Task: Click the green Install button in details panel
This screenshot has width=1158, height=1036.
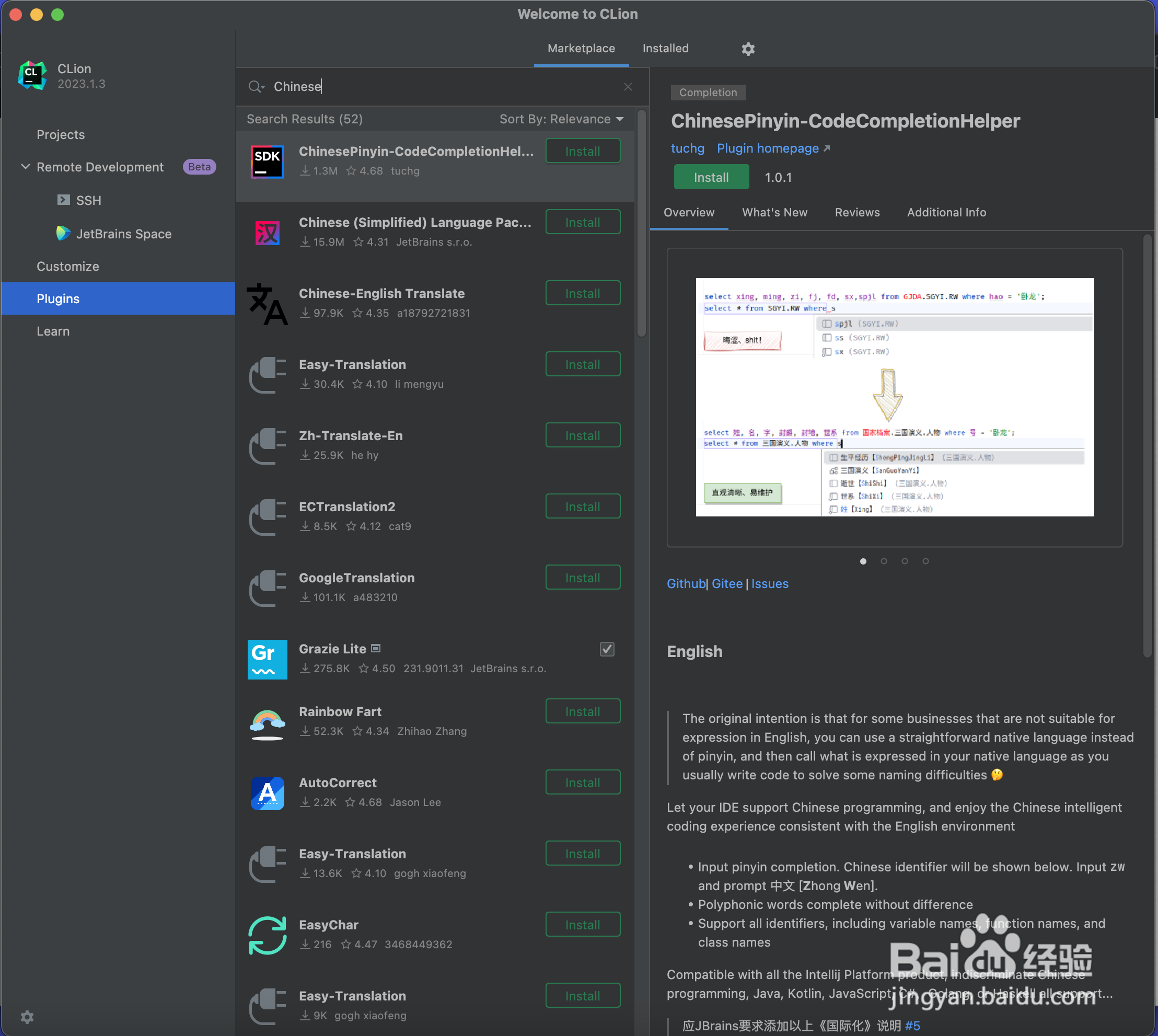Action: pyautogui.click(x=711, y=177)
